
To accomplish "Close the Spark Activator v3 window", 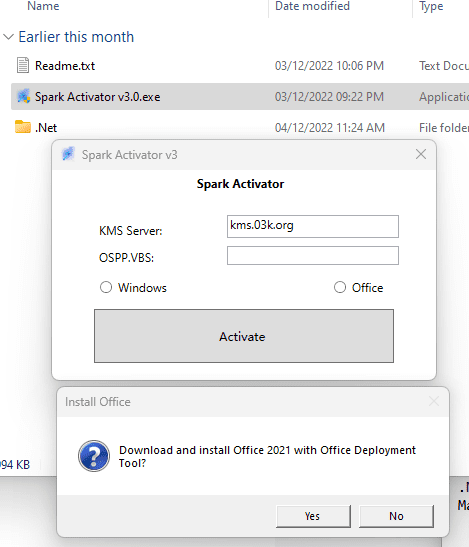I will point(421,154).
